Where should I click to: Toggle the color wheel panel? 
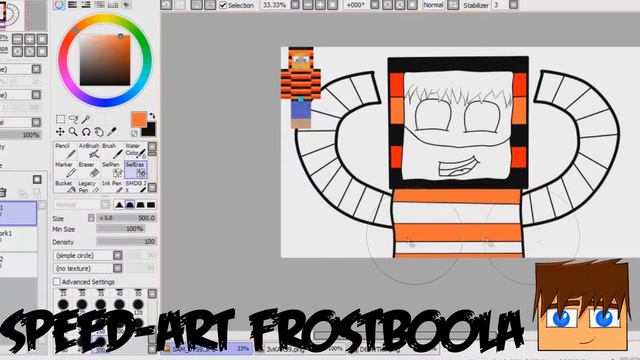click(x=59, y=5)
